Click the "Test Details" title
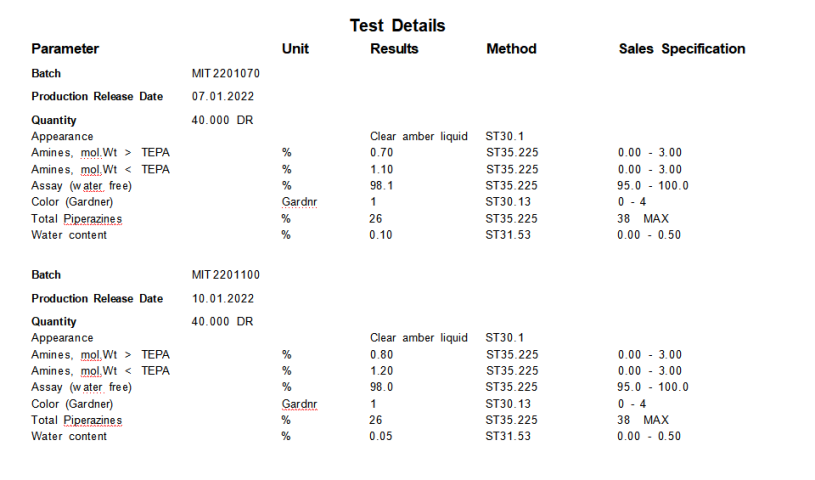 coord(397,25)
